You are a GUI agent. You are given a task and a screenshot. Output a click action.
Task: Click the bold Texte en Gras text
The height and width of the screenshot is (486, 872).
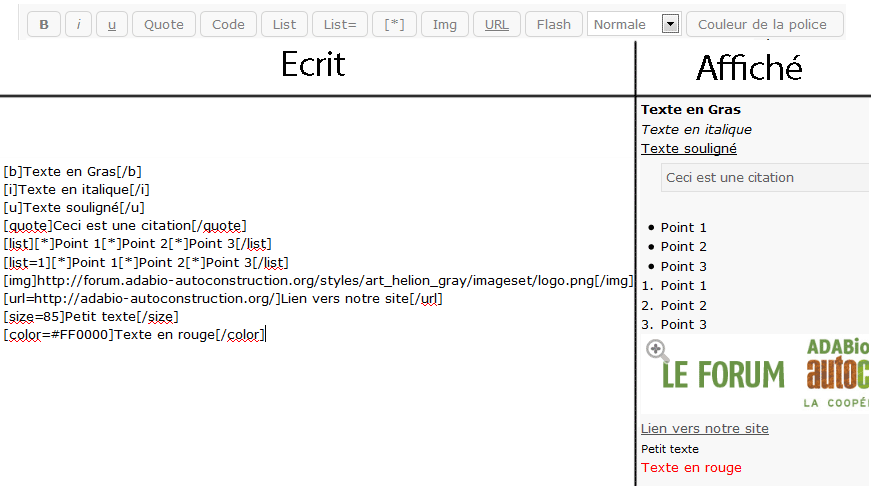(x=691, y=110)
